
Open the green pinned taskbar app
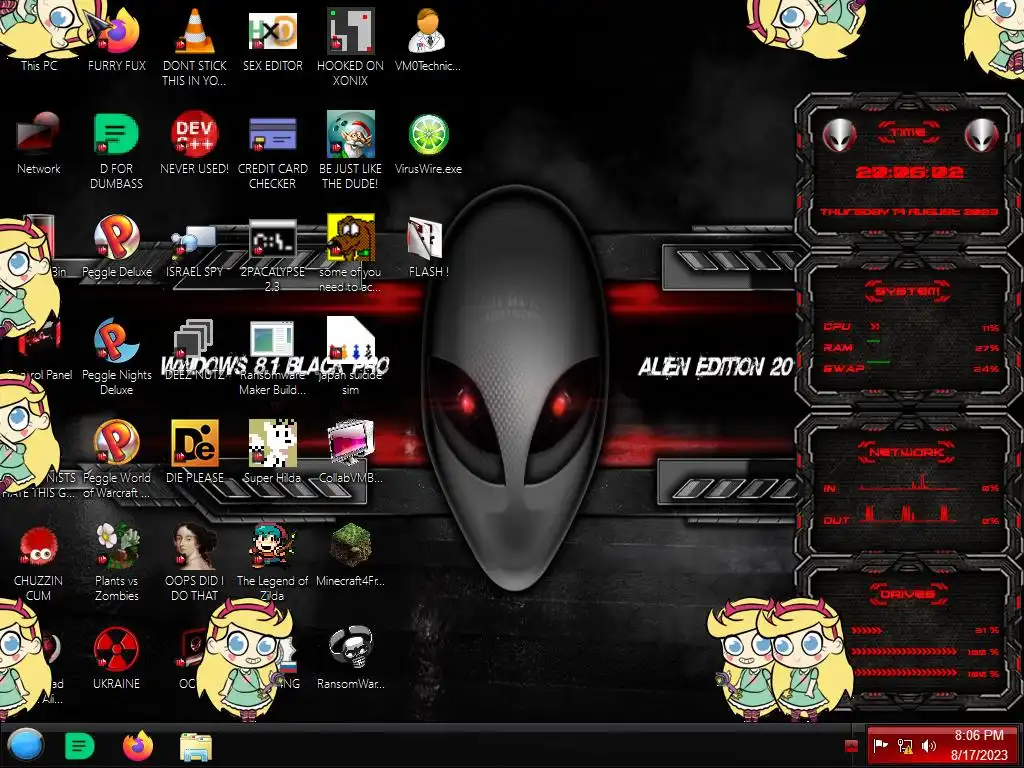[x=80, y=746]
